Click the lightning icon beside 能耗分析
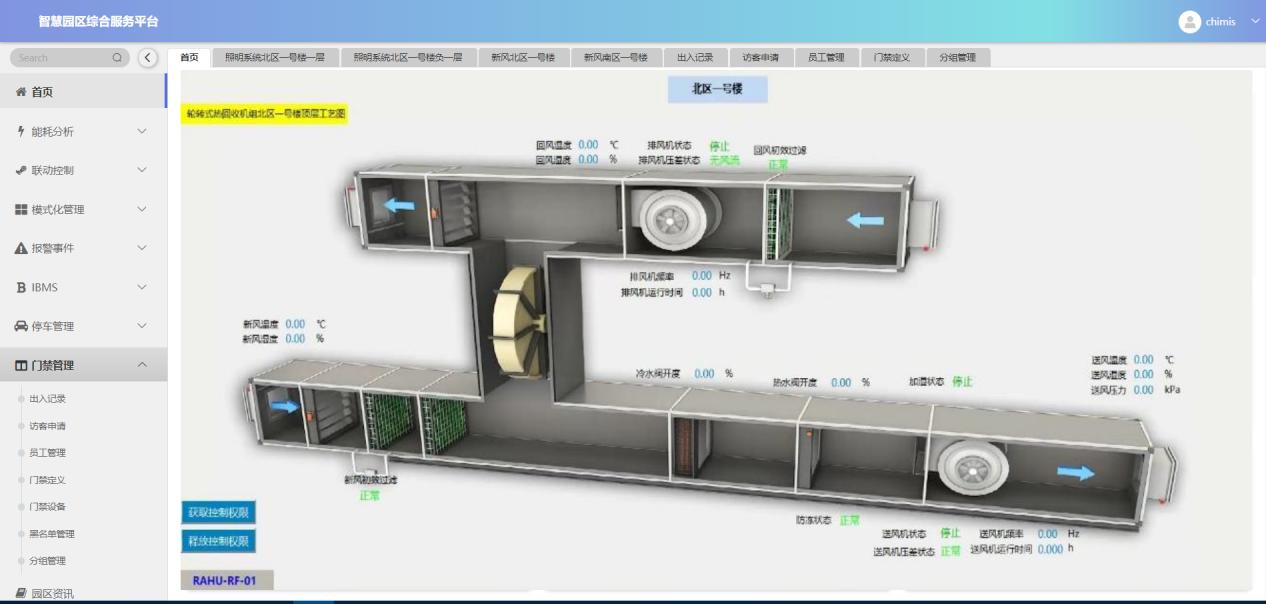 tap(21, 132)
